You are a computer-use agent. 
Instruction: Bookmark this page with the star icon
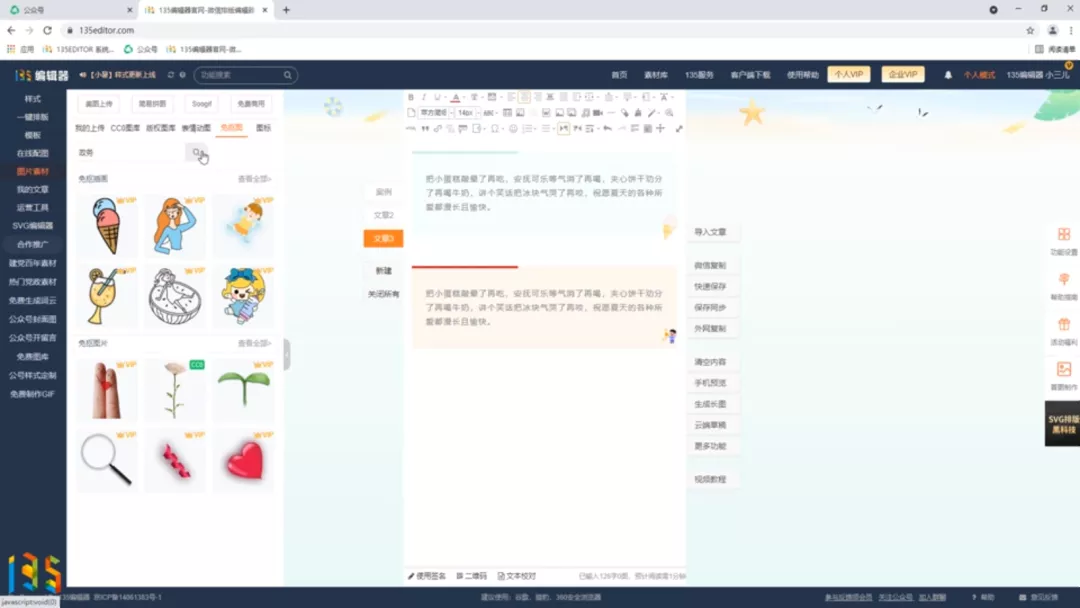(x=1030, y=30)
